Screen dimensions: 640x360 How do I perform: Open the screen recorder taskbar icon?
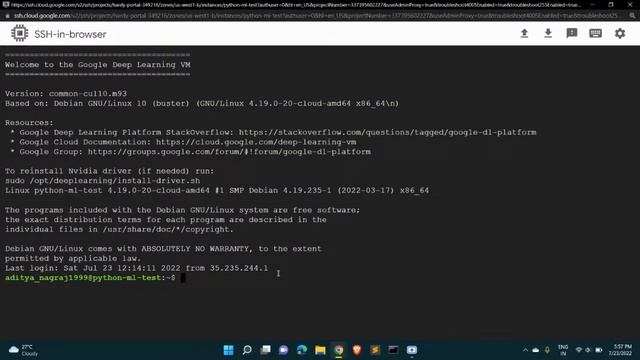412,350
